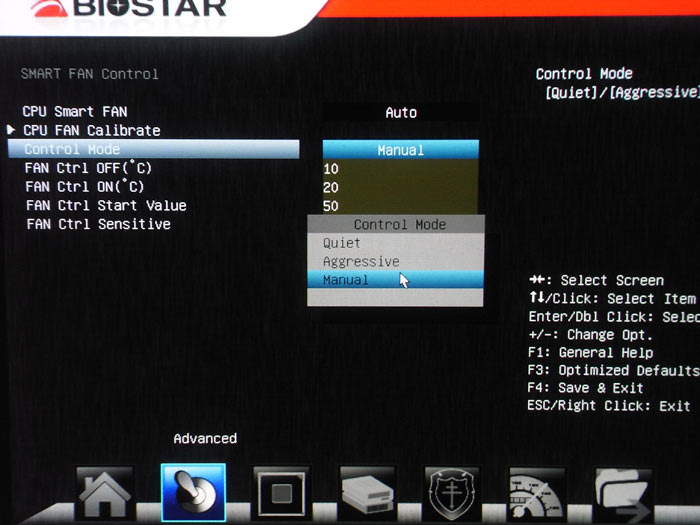Open the Control Mode Manual value field
Viewport: 700px width, 525px height.
401,150
